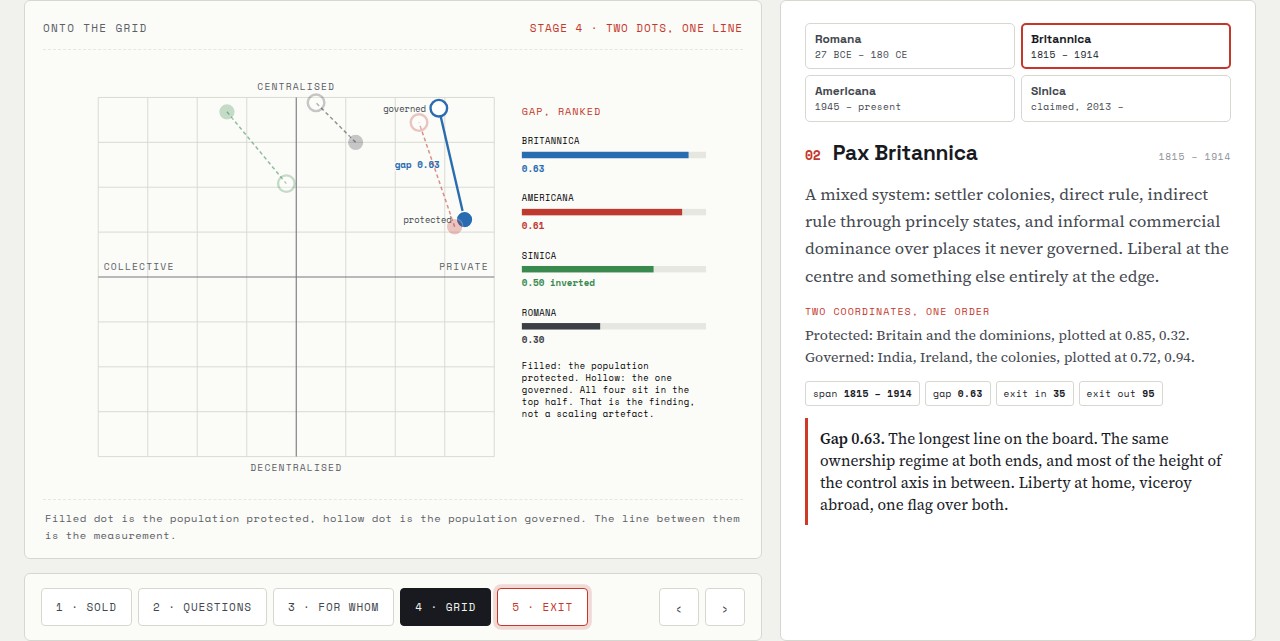
Task: Click the COLLECTIVE axis label
Action: point(139,267)
